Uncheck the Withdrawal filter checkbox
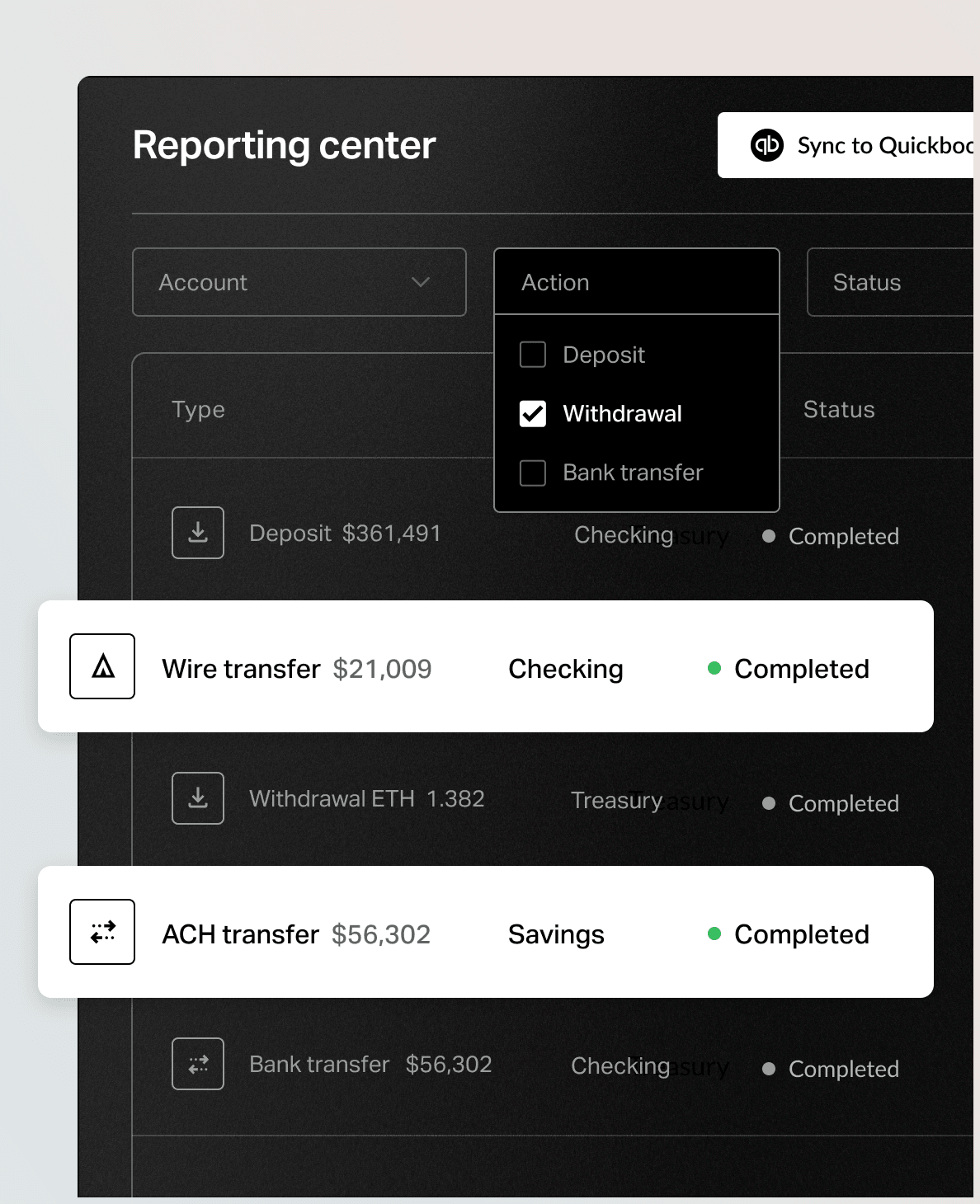 coord(532,413)
